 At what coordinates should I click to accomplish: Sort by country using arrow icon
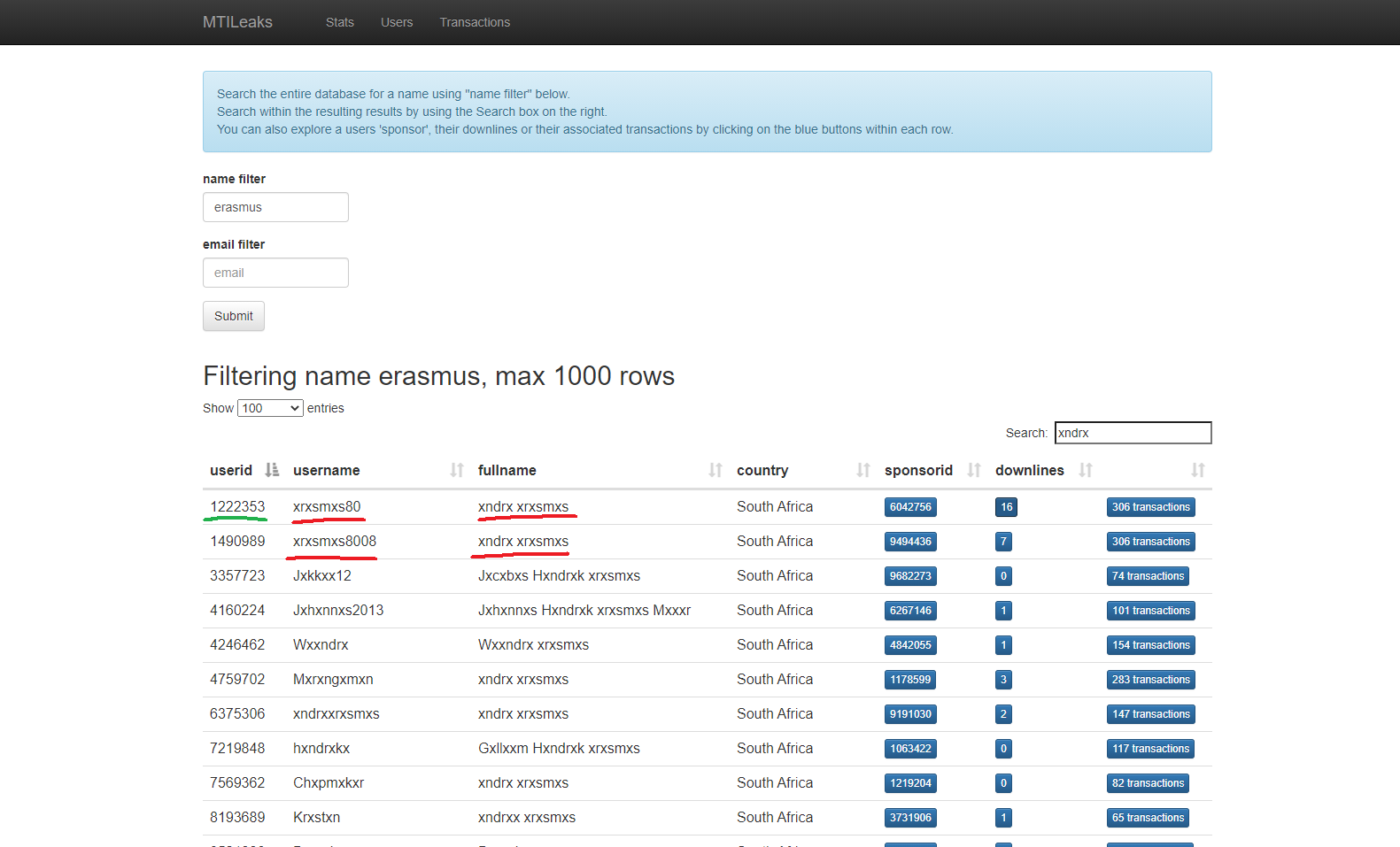(x=863, y=470)
